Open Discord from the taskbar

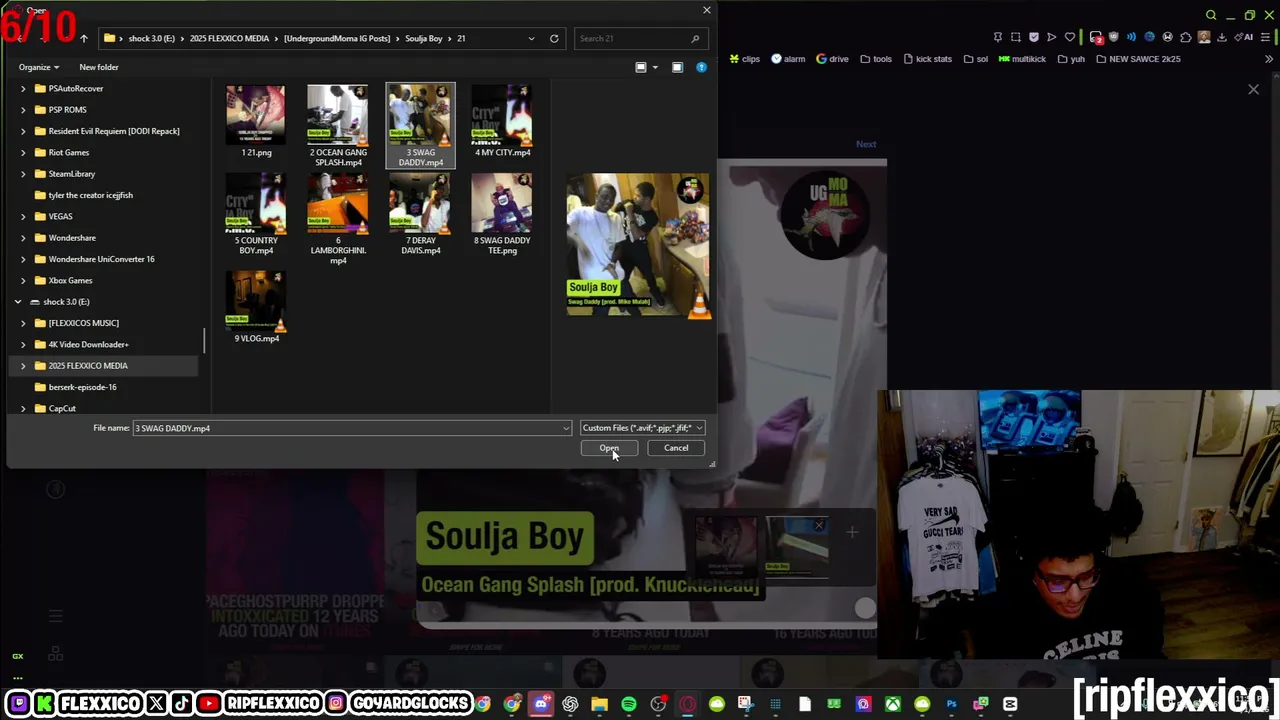pos(541,705)
